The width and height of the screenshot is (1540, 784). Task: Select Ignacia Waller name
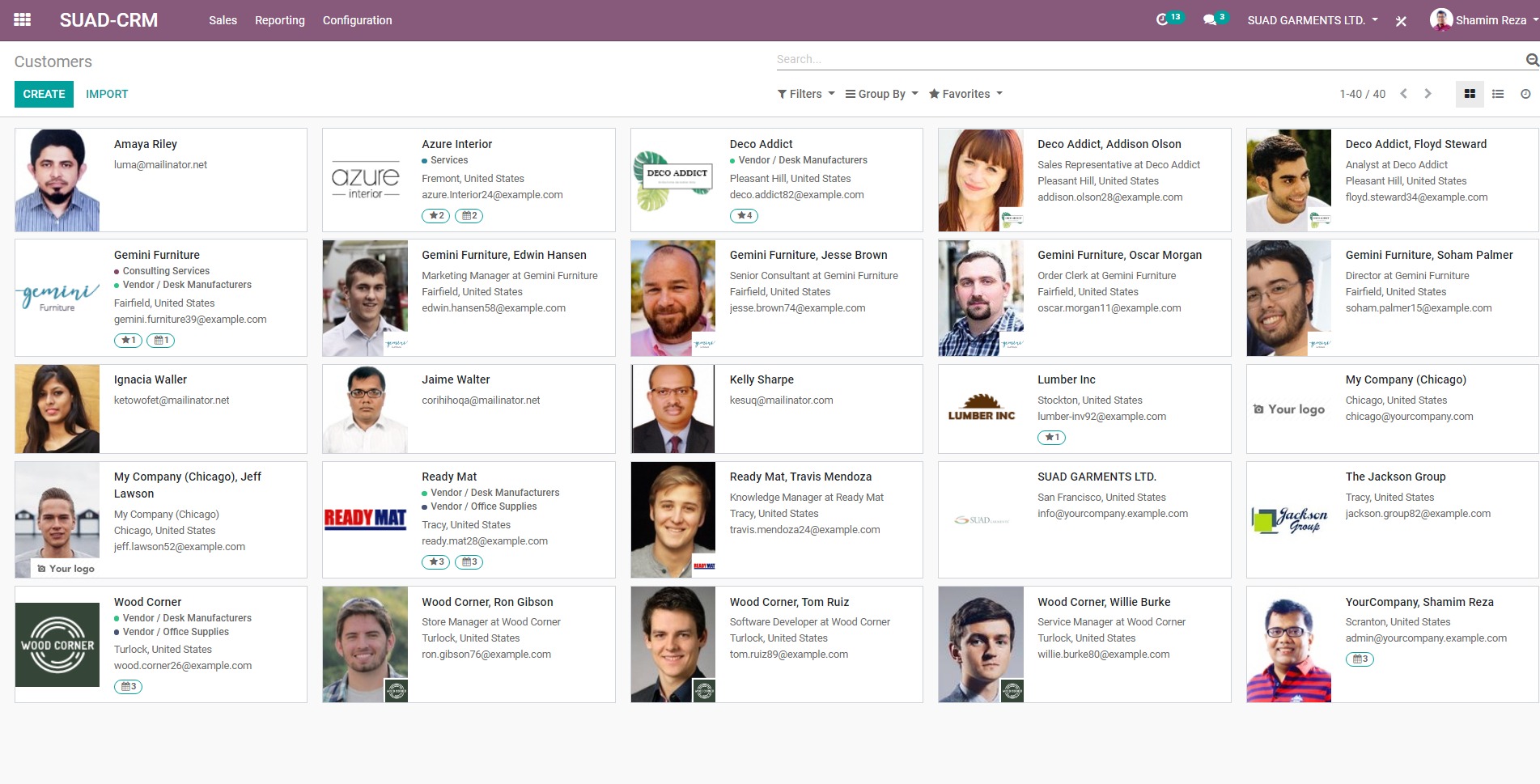pyautogui.click(x=150, y=379)
